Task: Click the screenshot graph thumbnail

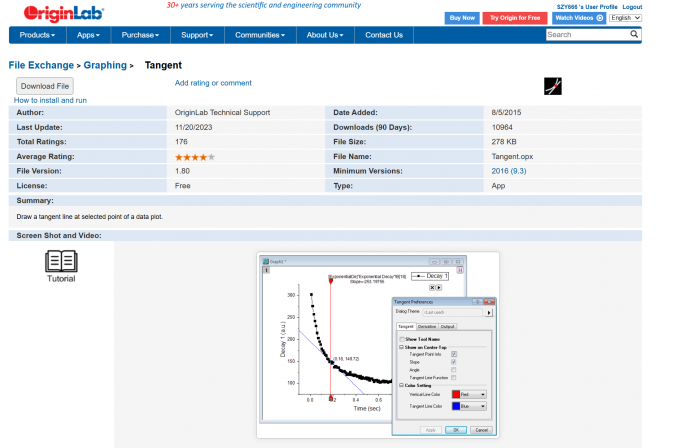Action: click(378, 345)
